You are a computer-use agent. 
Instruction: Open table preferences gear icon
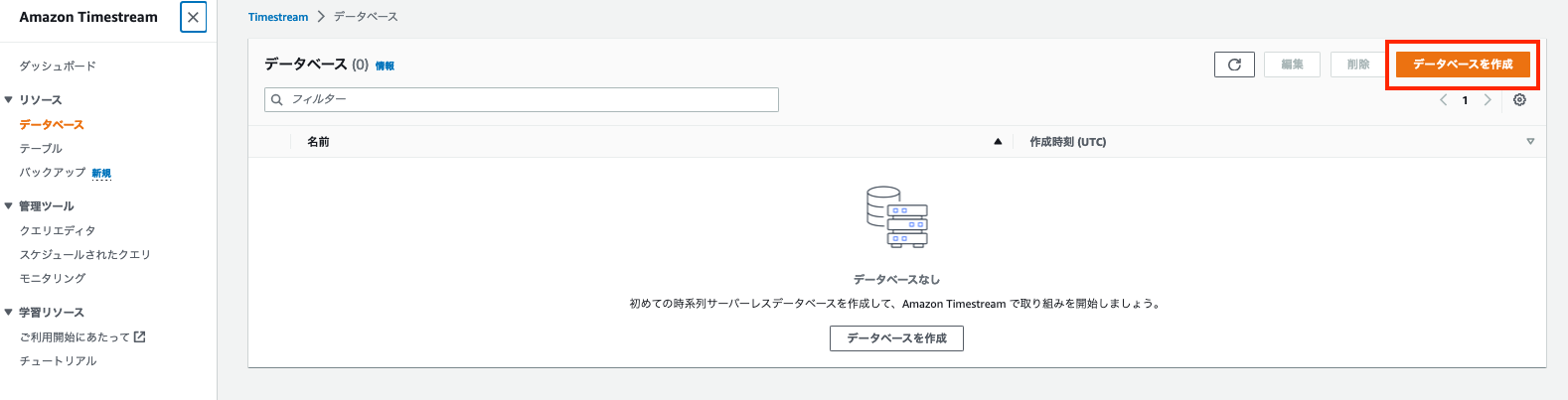(x=1519, y=100)
